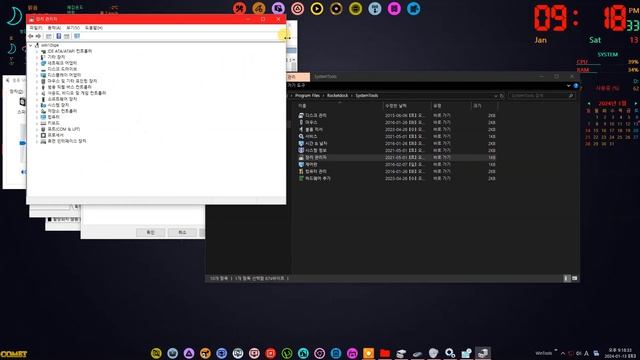Click the red folder icon on the taskbar
The height and width of the screenshot is (360, 640).
pyautogui.click(x=384, y=353)
